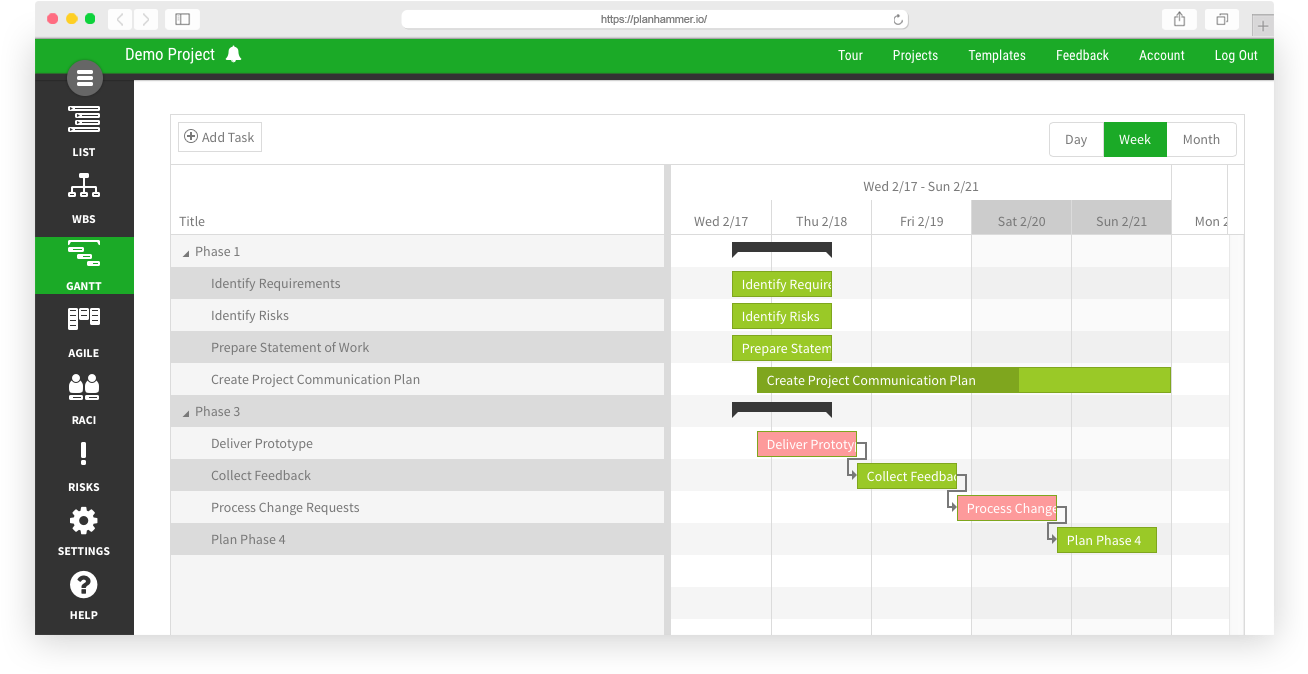Screen dimensions: 1308x674
Task: Open the Agile board icon
Action: tap(84, 319)
